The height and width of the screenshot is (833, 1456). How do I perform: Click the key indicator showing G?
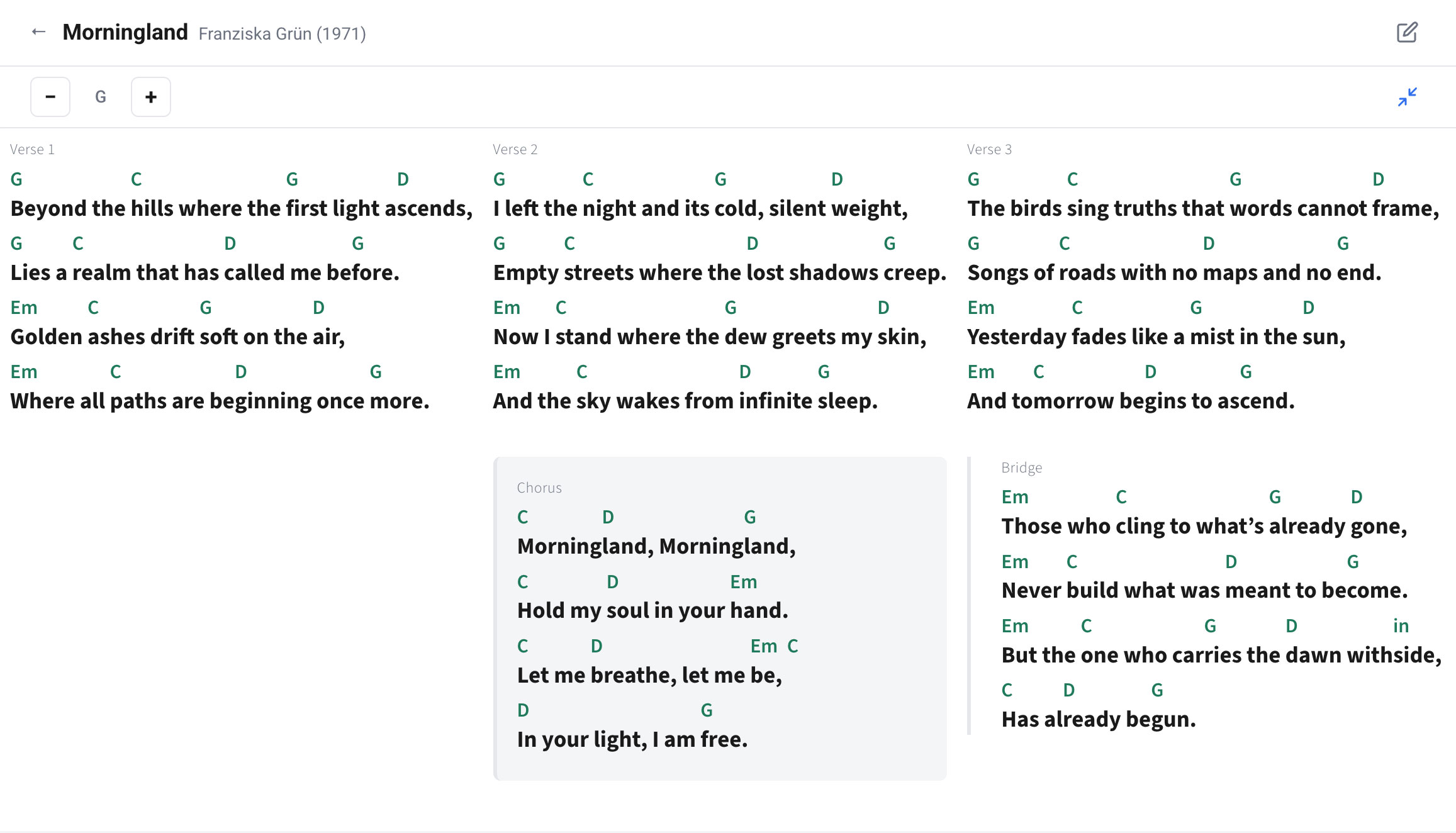(100, 96)
